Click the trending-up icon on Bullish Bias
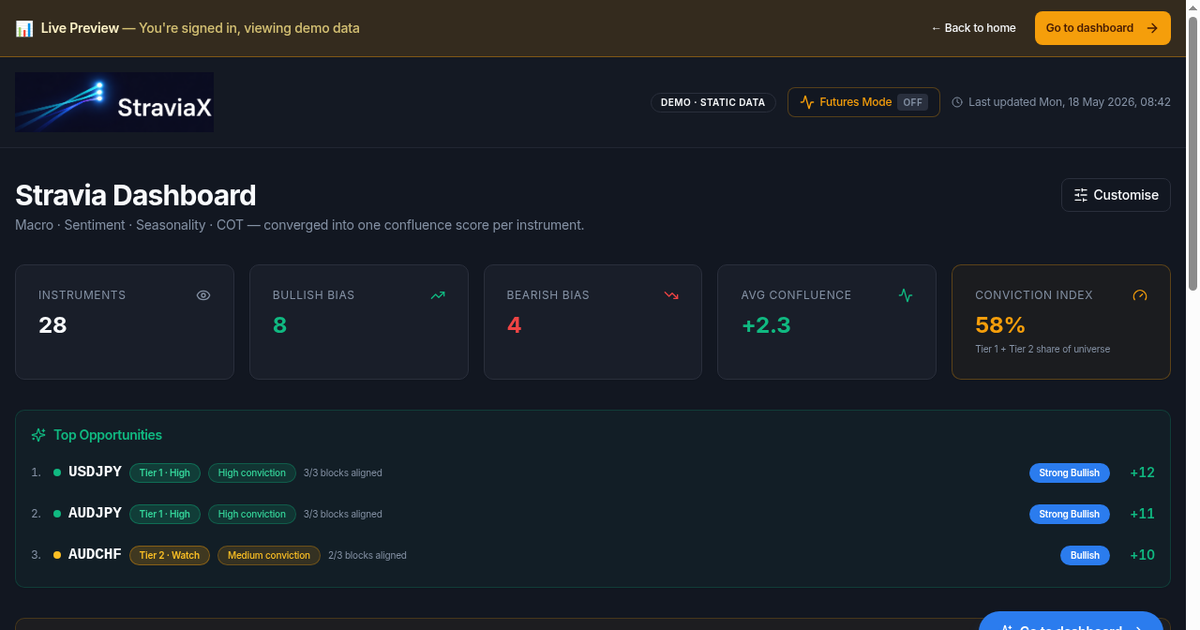 (437, 295)
